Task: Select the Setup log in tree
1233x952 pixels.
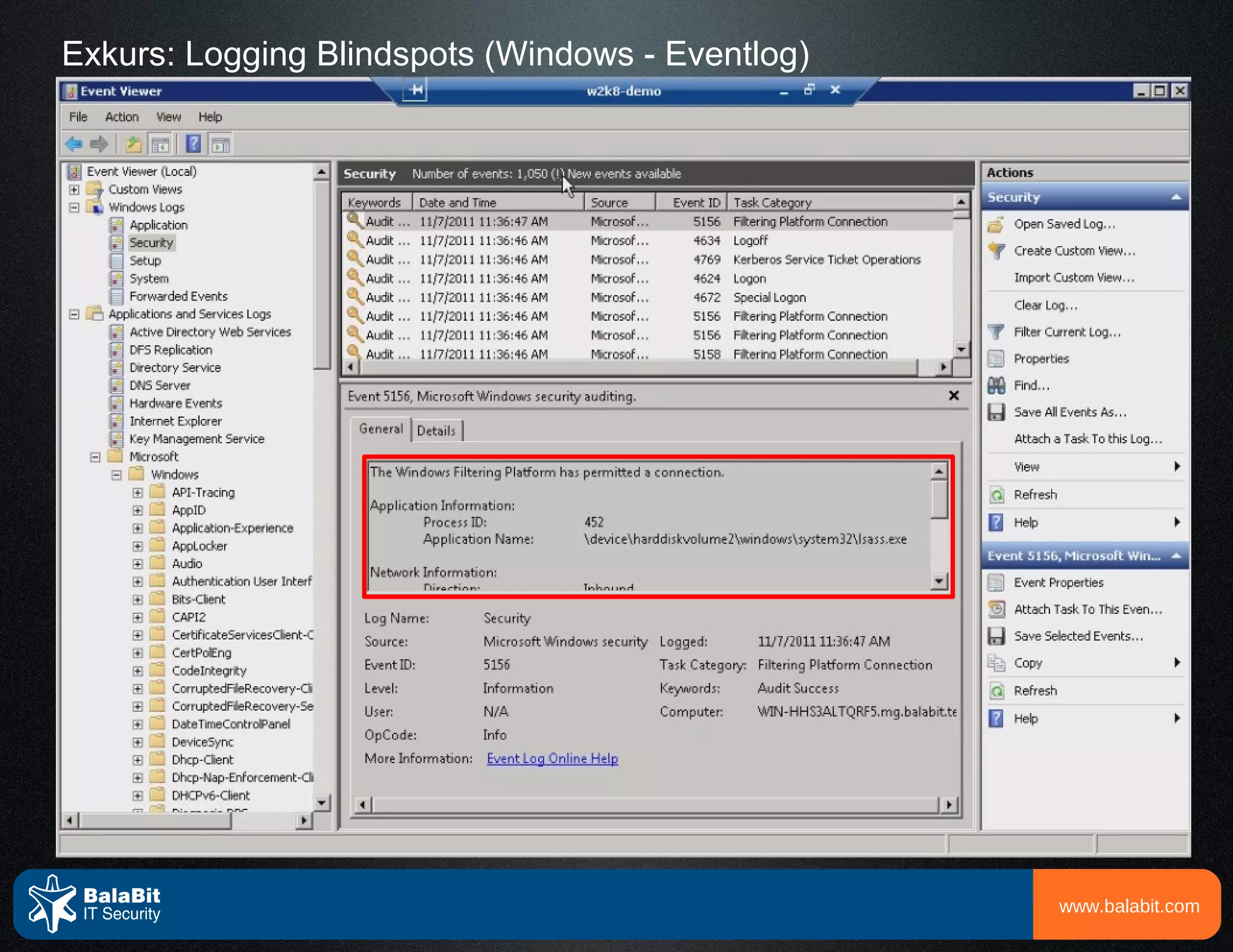Action: tap(145, 261)
